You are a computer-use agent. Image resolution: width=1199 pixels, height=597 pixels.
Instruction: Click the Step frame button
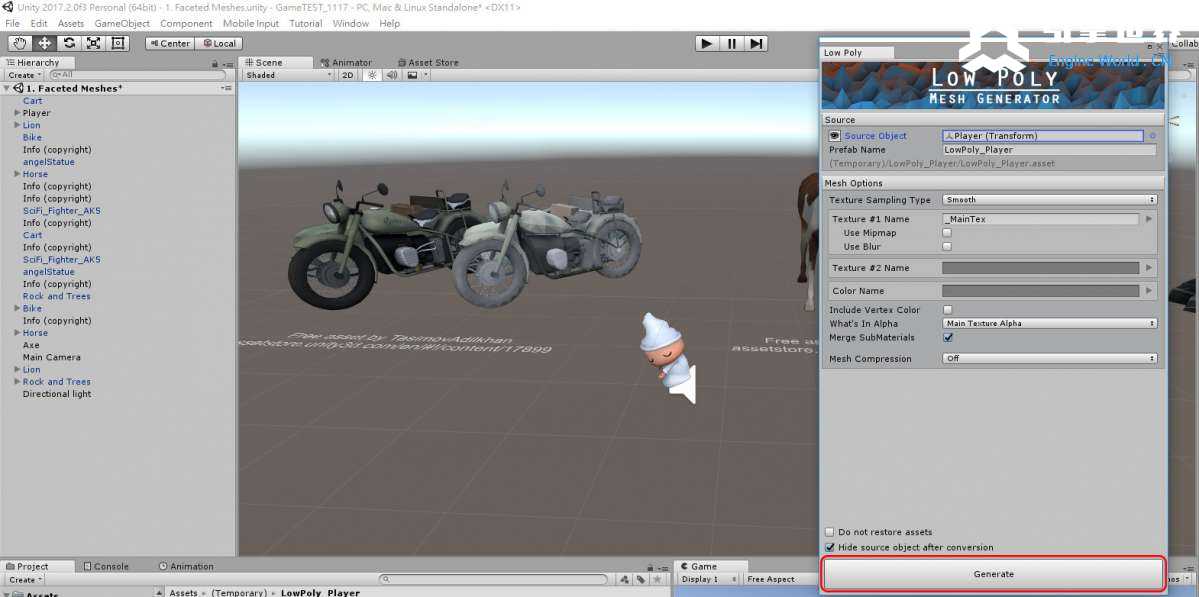tap(755, 44)
